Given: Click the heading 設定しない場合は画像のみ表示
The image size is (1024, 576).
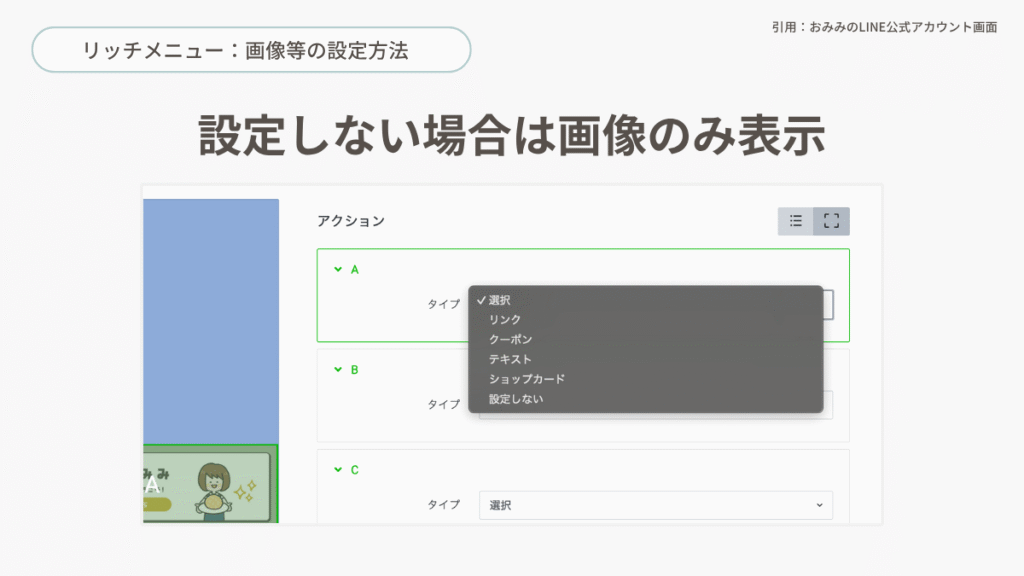Looking at the screenshot, I should click(x=511, y=135).
